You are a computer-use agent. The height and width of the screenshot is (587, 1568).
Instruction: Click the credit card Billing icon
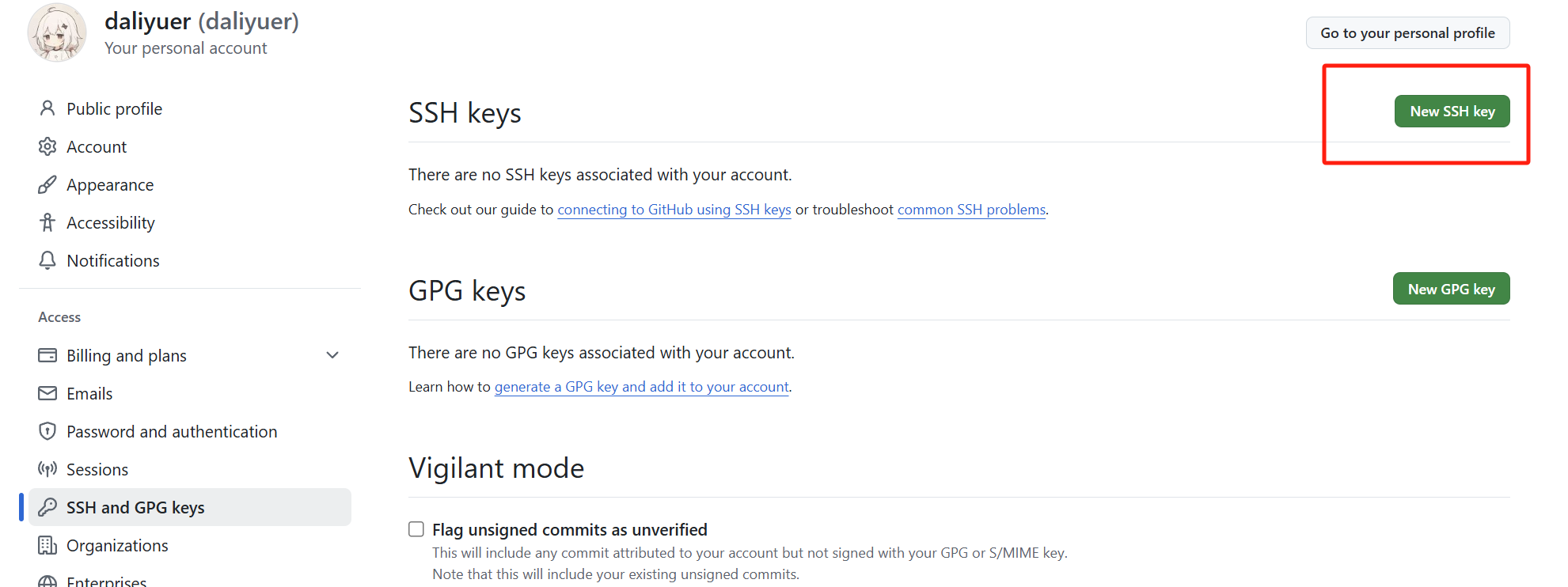point(47,355)
